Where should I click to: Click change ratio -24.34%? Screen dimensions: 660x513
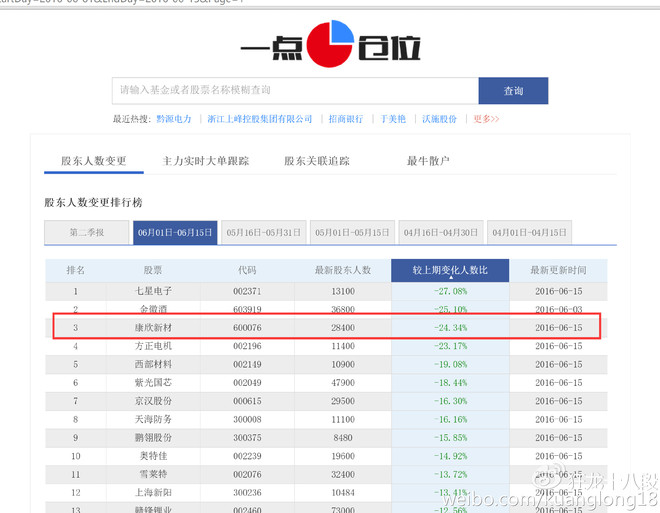click(x=450, y=328)
